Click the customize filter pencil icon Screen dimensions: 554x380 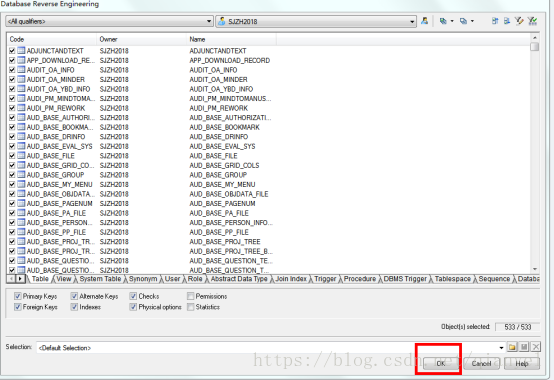[x=519, y=21]
